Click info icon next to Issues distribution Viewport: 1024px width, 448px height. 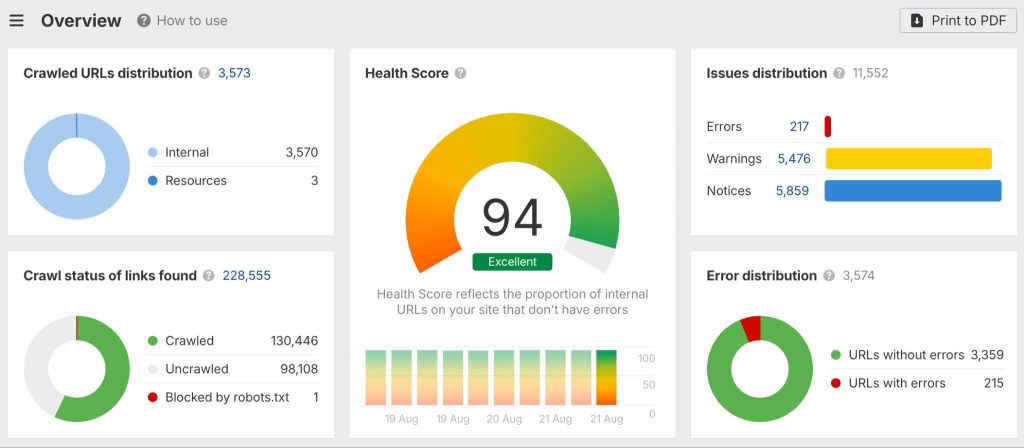(839, 73)
